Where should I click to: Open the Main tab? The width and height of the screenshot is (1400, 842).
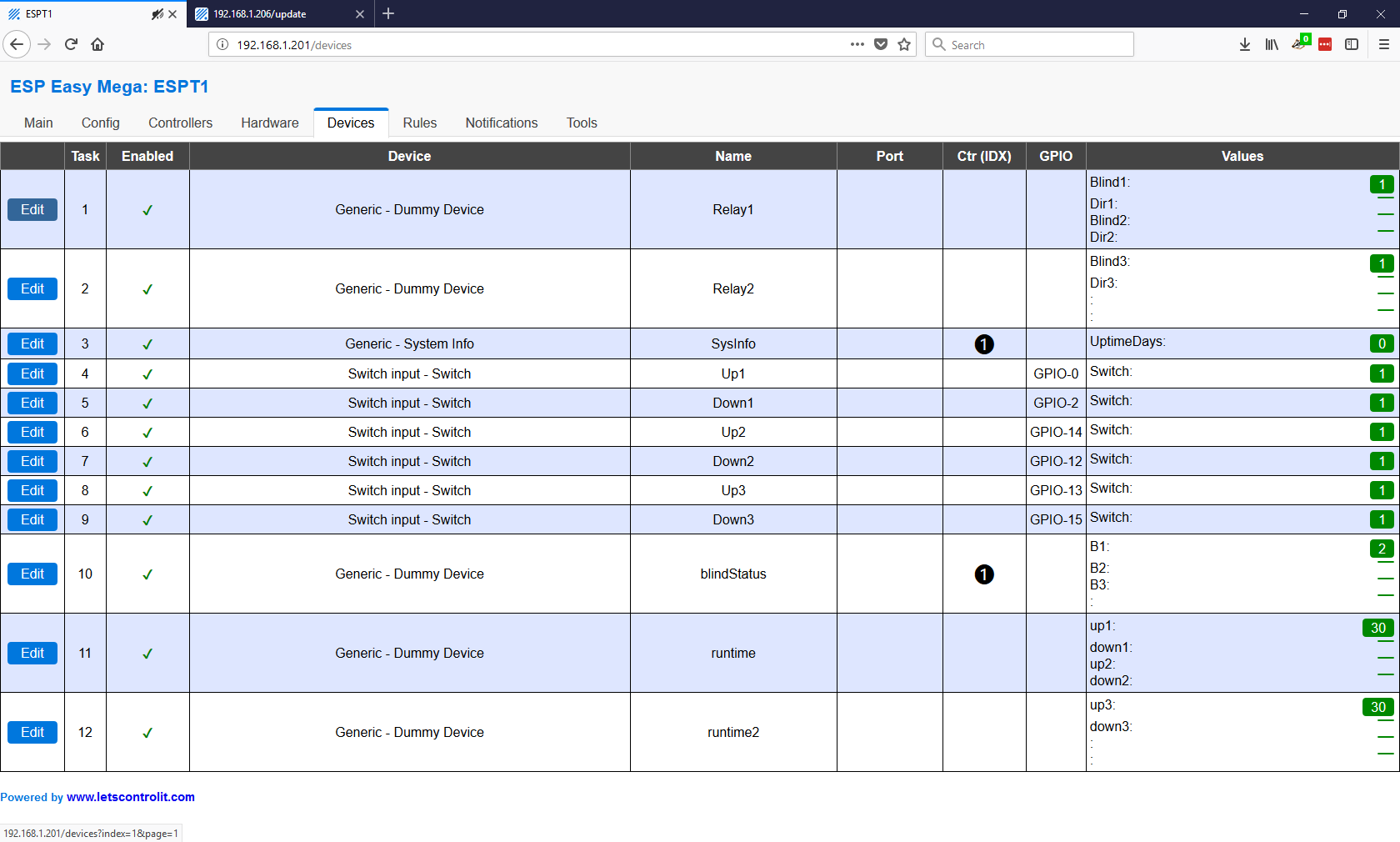[38, 123]
